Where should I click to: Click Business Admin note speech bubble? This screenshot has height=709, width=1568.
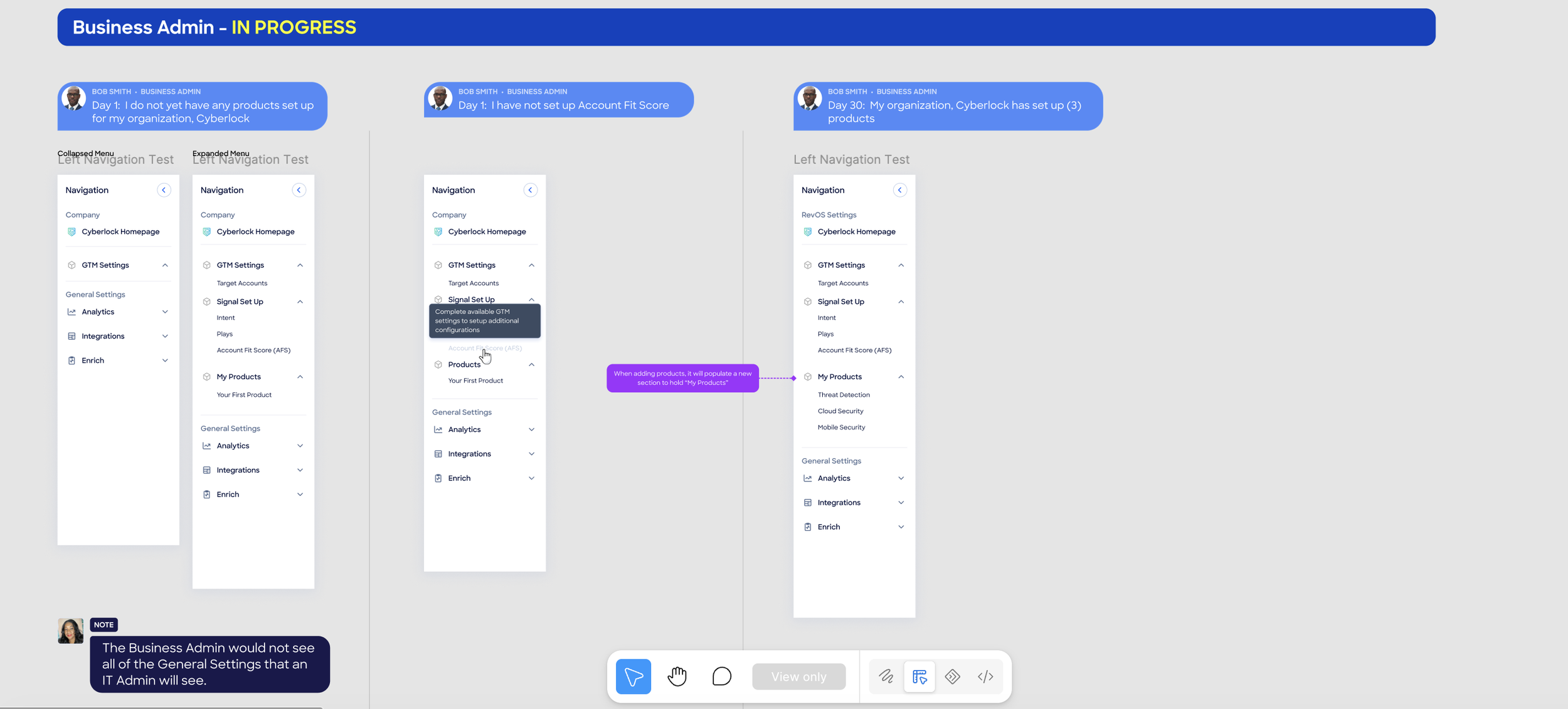click(209, 664)
